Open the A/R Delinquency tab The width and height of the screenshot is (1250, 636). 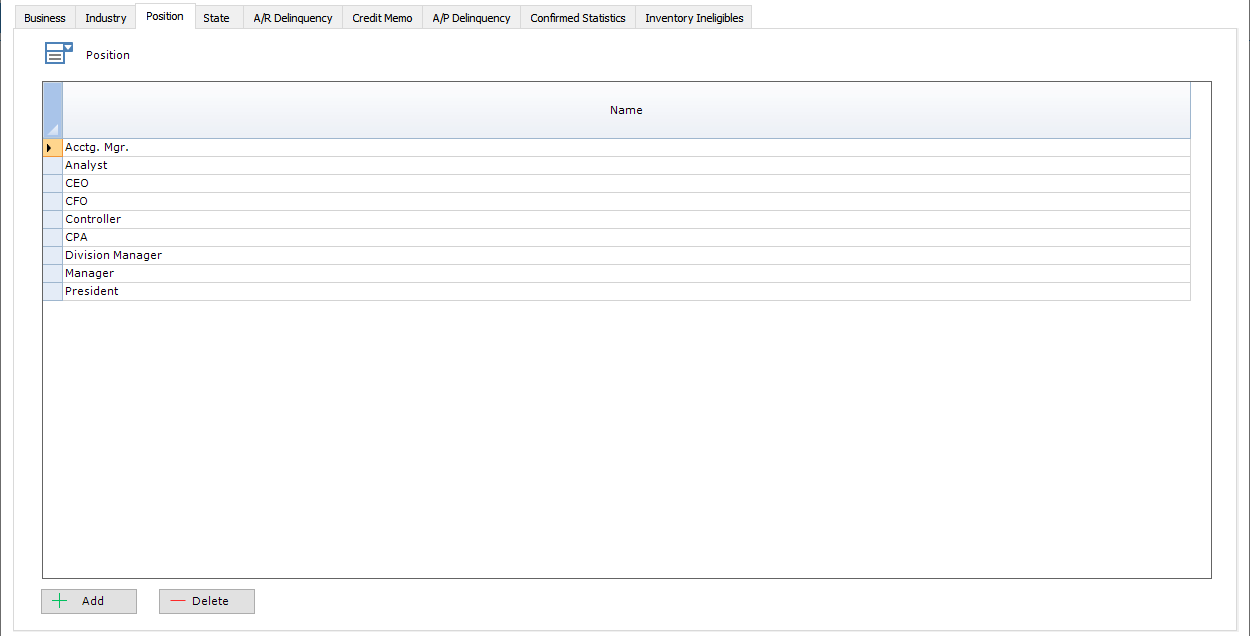coord(292,17)
